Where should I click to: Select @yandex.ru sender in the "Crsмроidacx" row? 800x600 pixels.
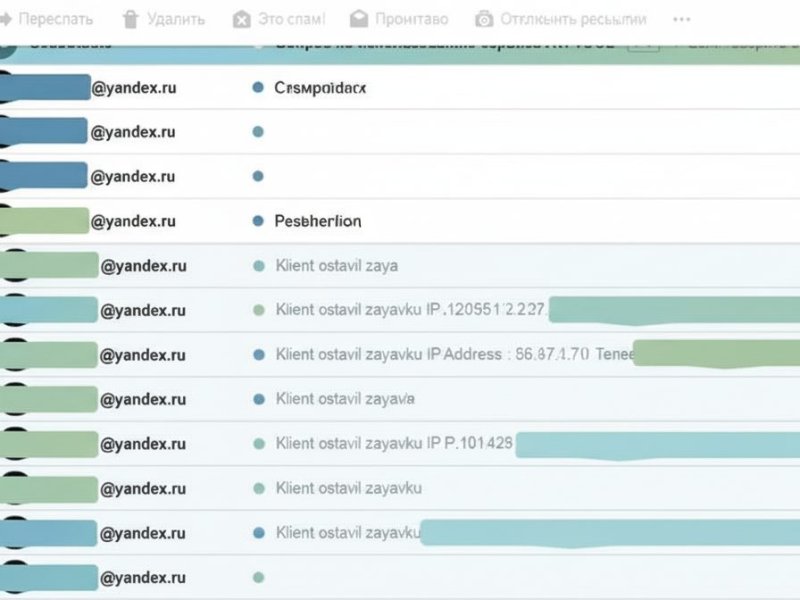(134, 88)
